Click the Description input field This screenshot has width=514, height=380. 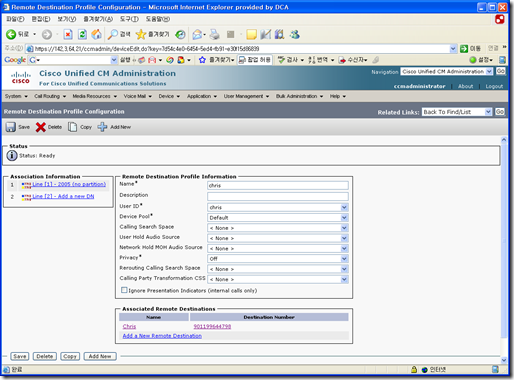click(278, 196)
